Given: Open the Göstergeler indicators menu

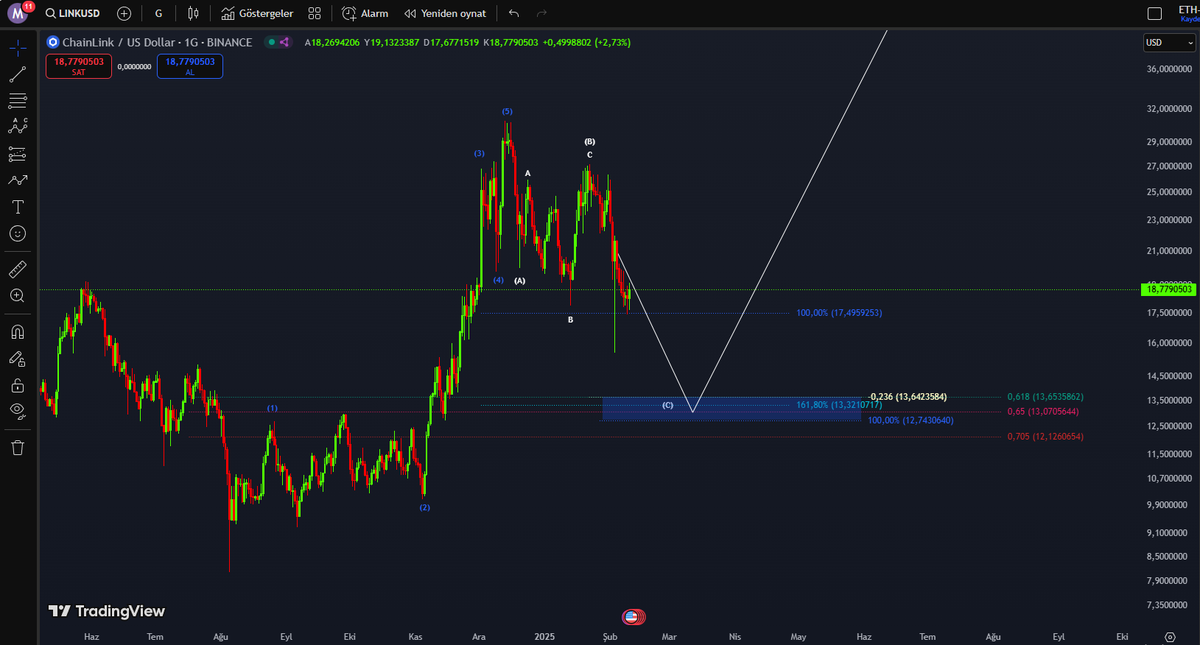Looking at the screenshot, I should 257,14.
